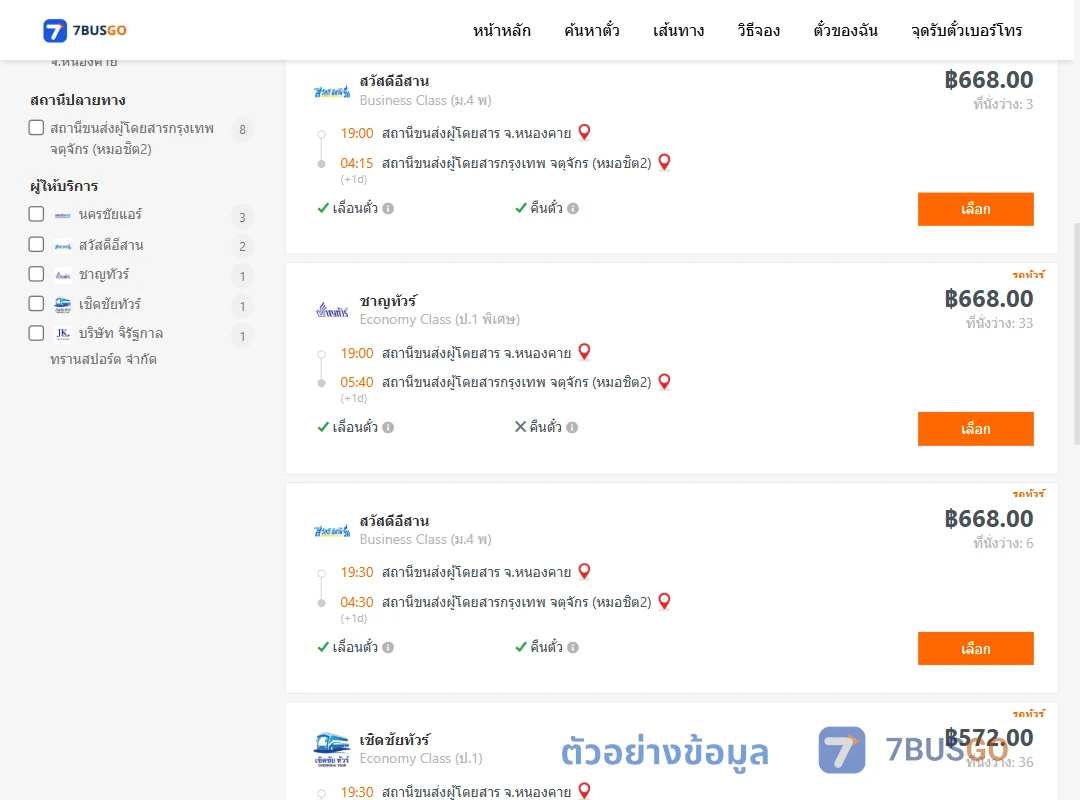
Task: Click the Economy Class (ป.1 พิเศษ) label
Action: tap(439, 319)
